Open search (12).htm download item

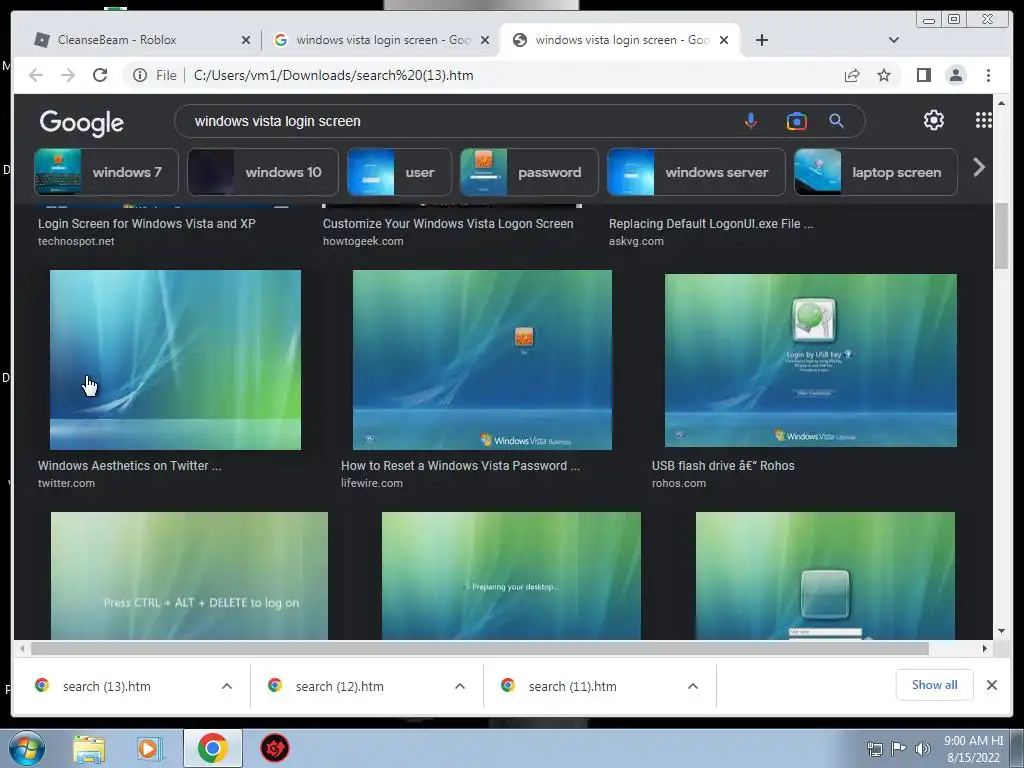340,686
